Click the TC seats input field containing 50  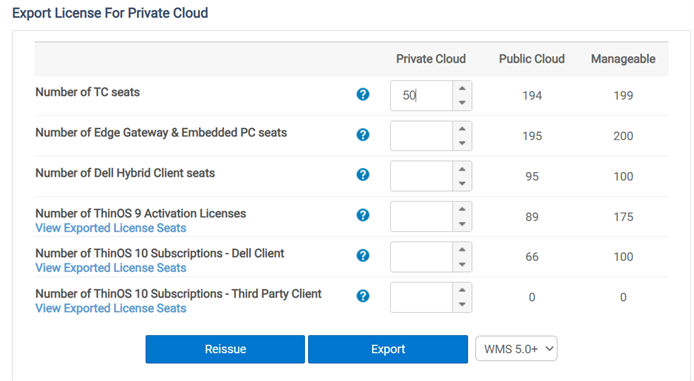(x=421, y=96)
